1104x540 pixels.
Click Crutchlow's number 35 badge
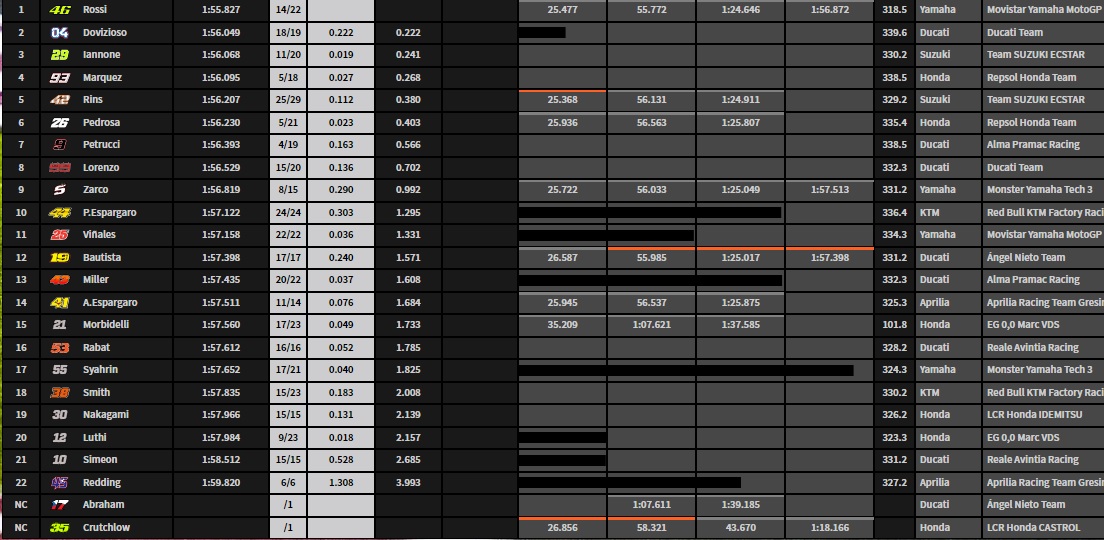59,527
